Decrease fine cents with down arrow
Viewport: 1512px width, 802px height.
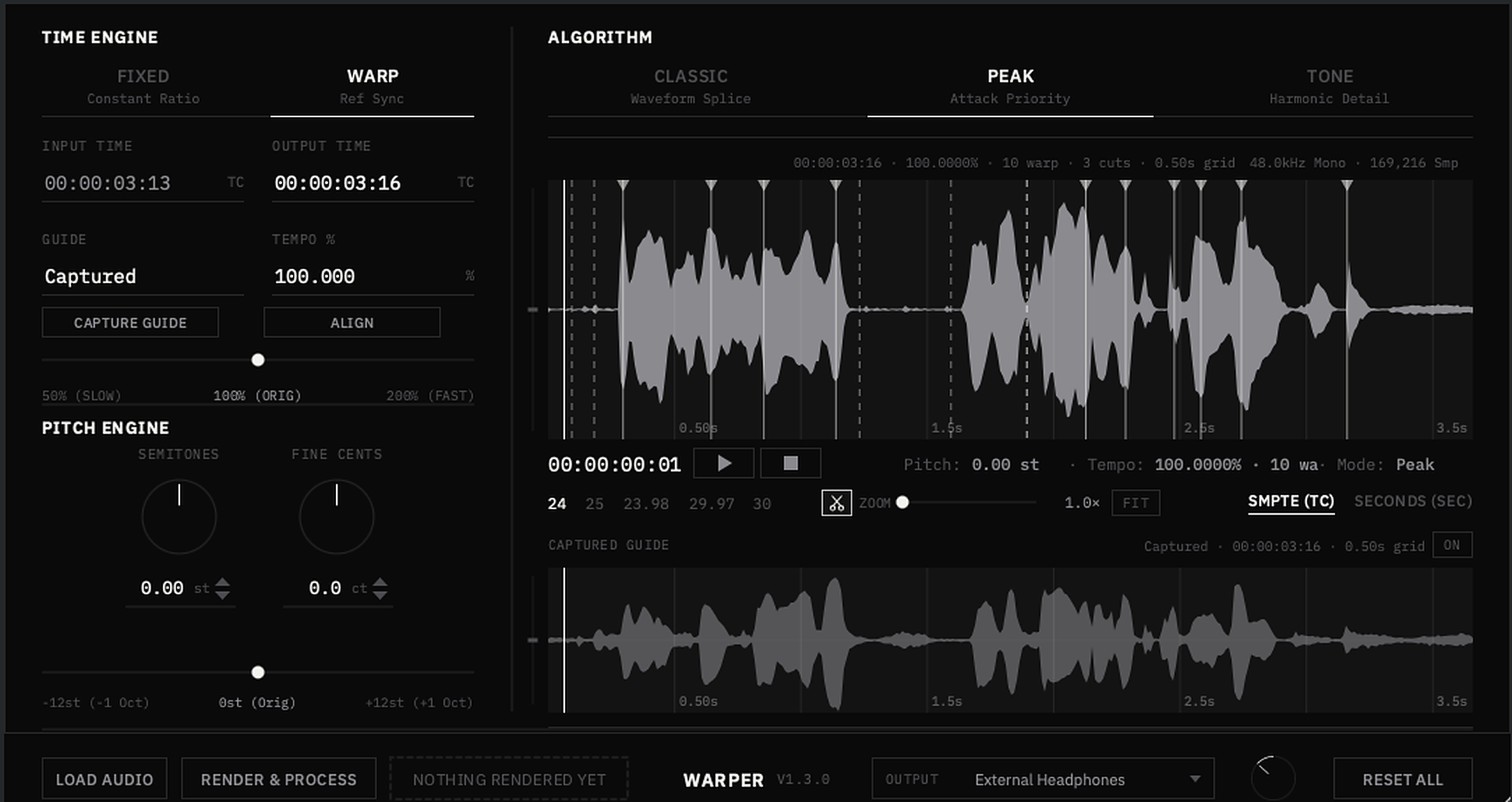pyautogui.click(x=380, y=594)
